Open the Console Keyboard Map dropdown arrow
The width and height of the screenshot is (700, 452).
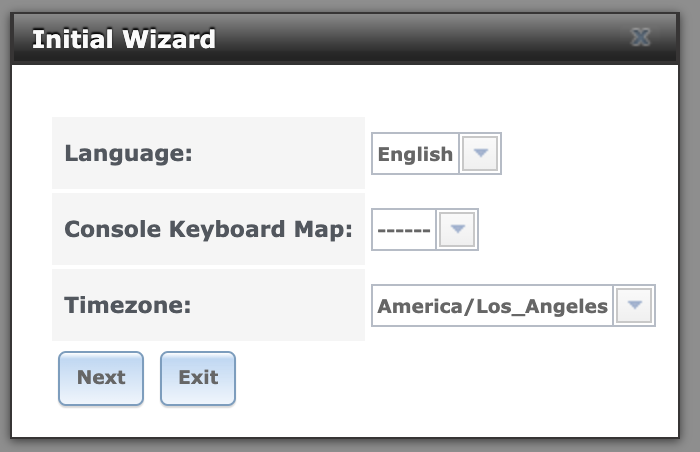pyautogui.click(x=458, y=229)
